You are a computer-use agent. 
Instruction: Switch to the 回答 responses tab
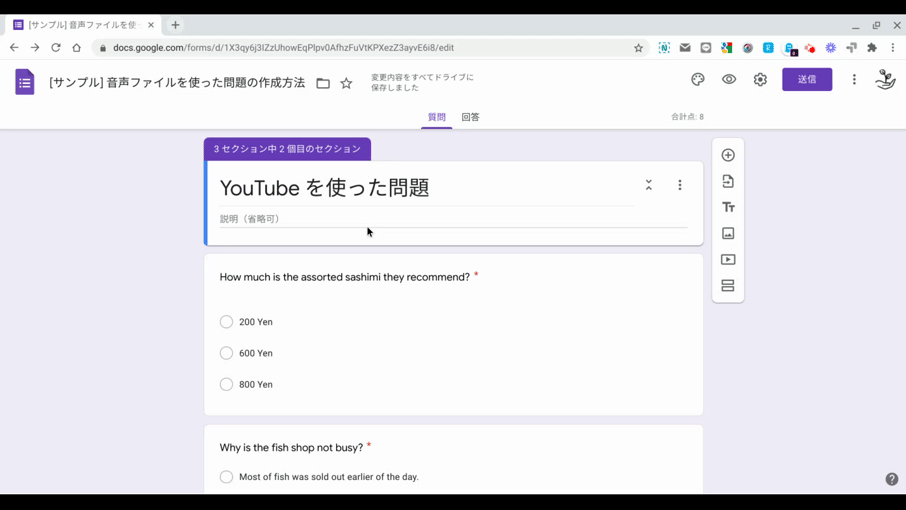(470, 117)
